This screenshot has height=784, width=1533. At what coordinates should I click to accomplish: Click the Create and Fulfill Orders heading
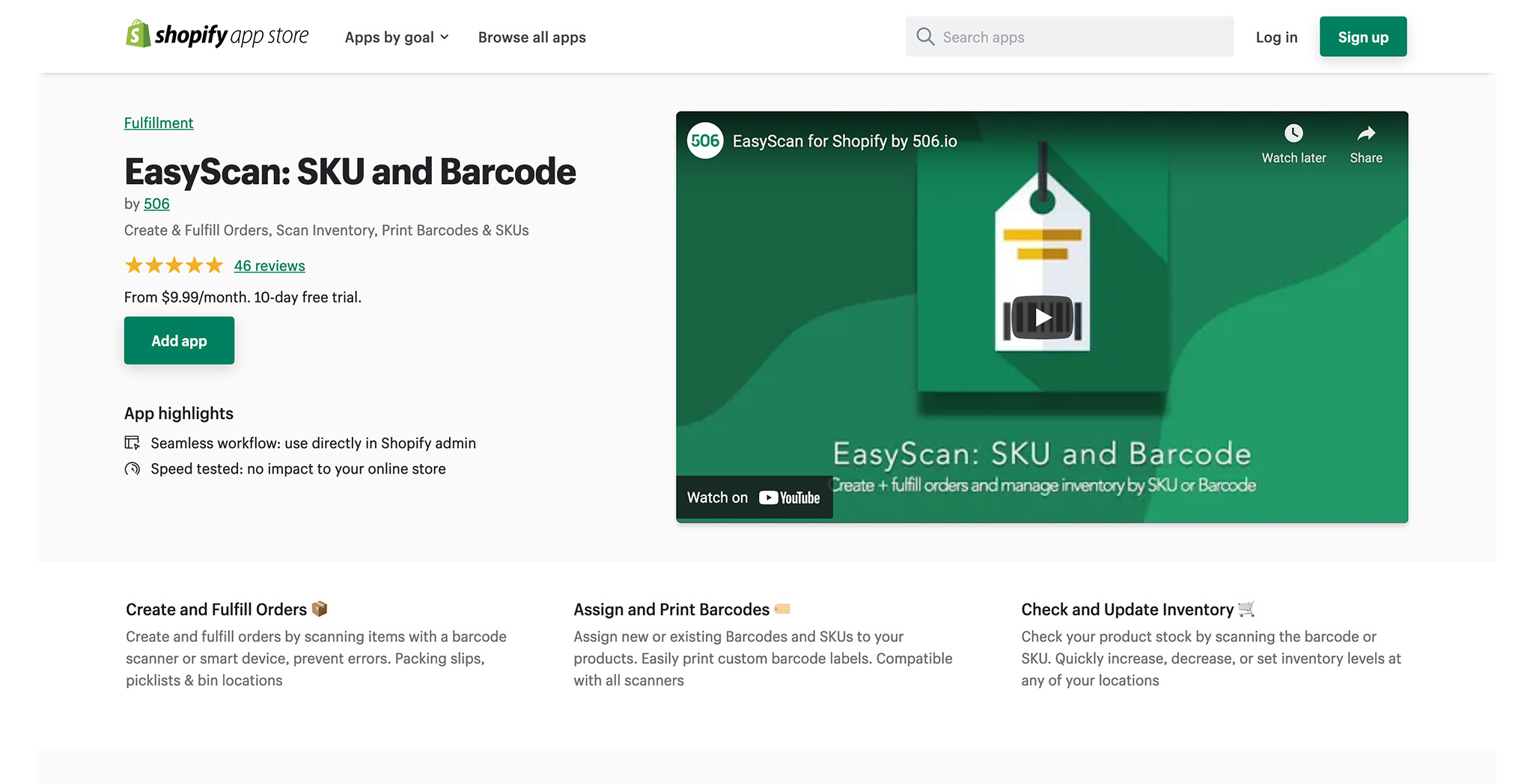pyautogui.click(x=216, y=610)
